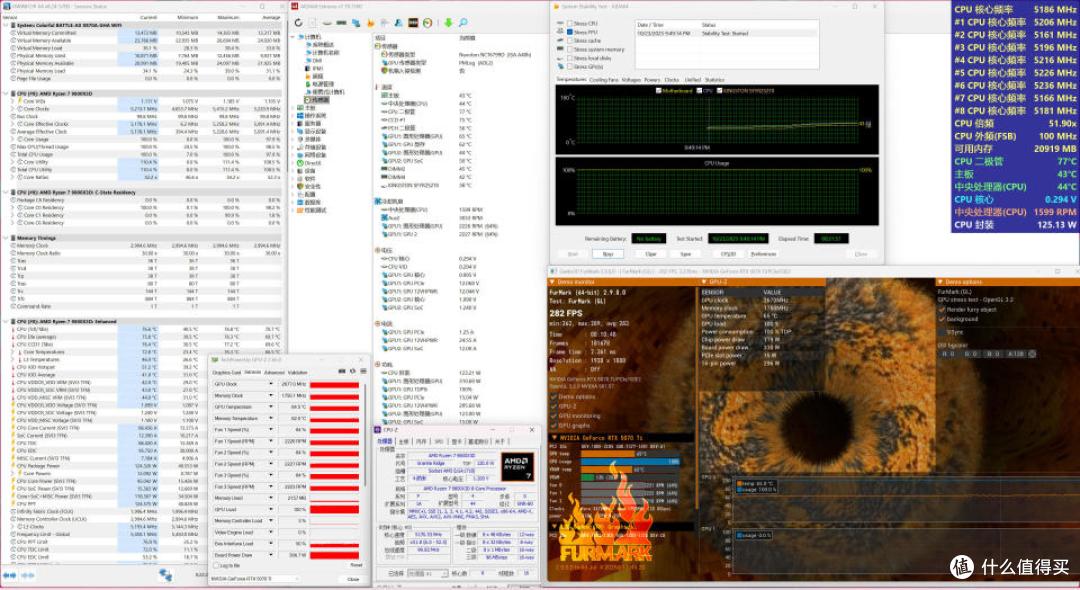Open Graphics Card tab in GPU-Z
This screenshot has height=590, width=1080.
pyautogui.click(x=227, y=372)
